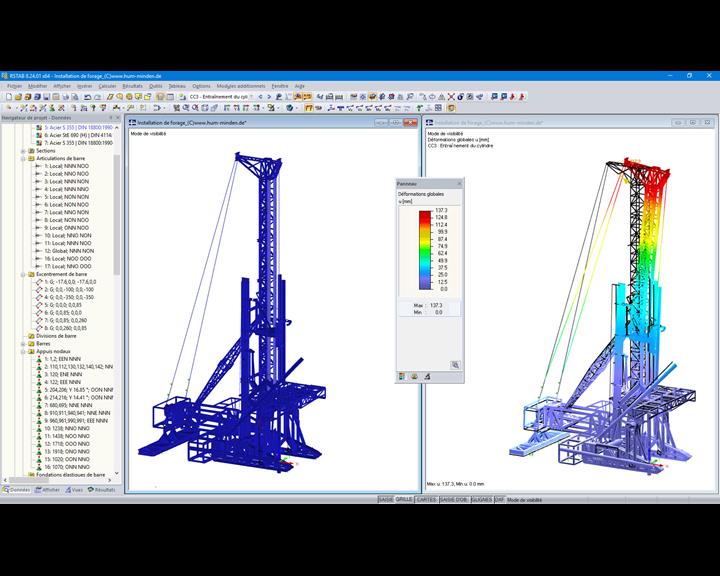Open the Fichier menu

tap(14, 86)
